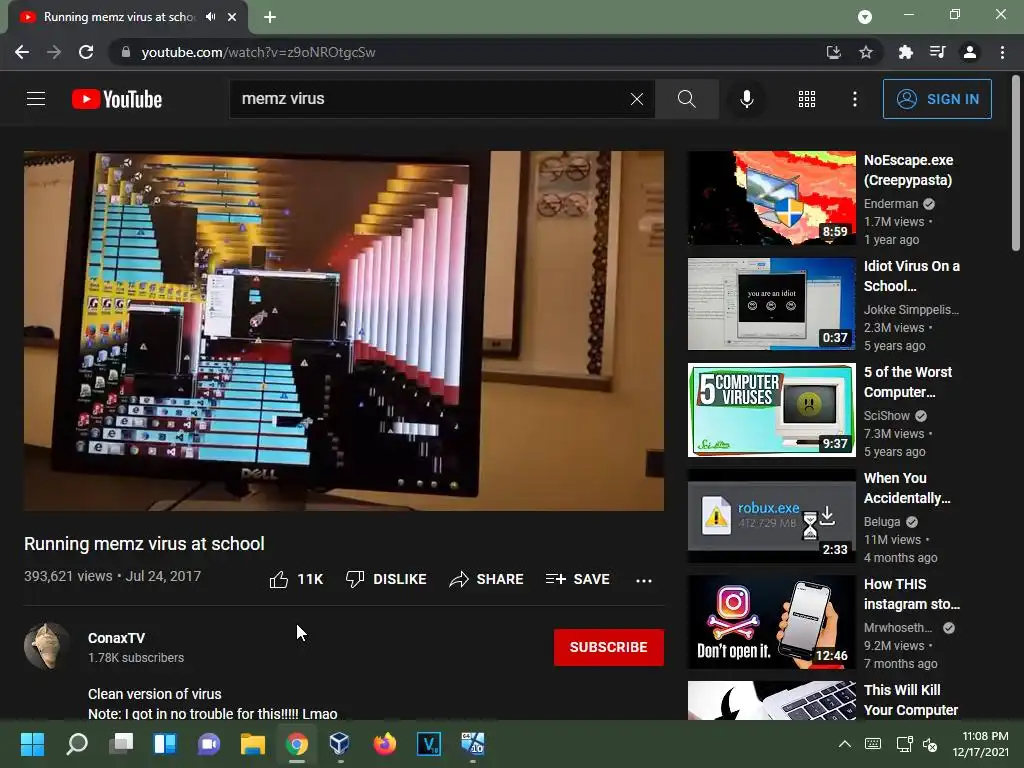Screen dimensions: 1024x768
Task: Open Chrome tab search dropdown arrow
Action: pyautogui.click(x=865, y=17)
